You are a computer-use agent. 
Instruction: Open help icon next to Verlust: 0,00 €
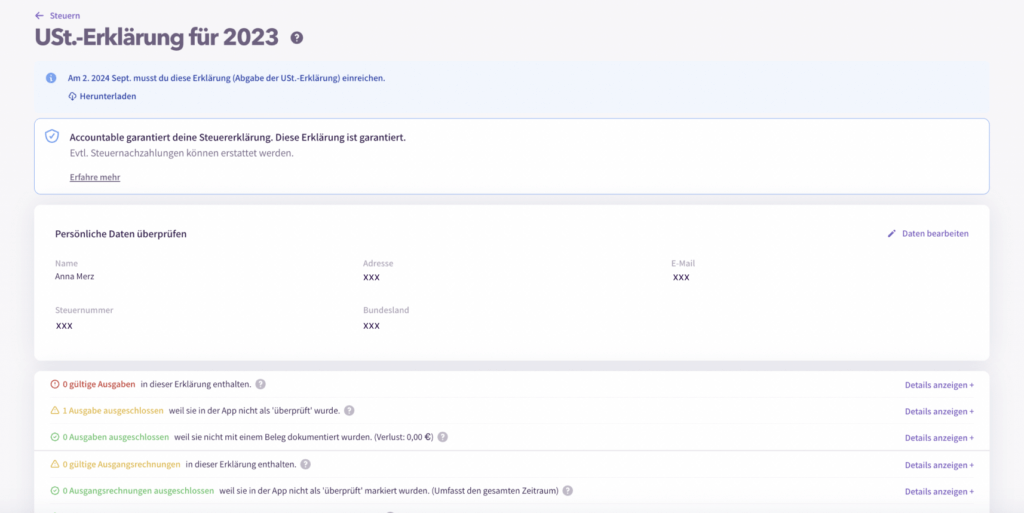442,437
